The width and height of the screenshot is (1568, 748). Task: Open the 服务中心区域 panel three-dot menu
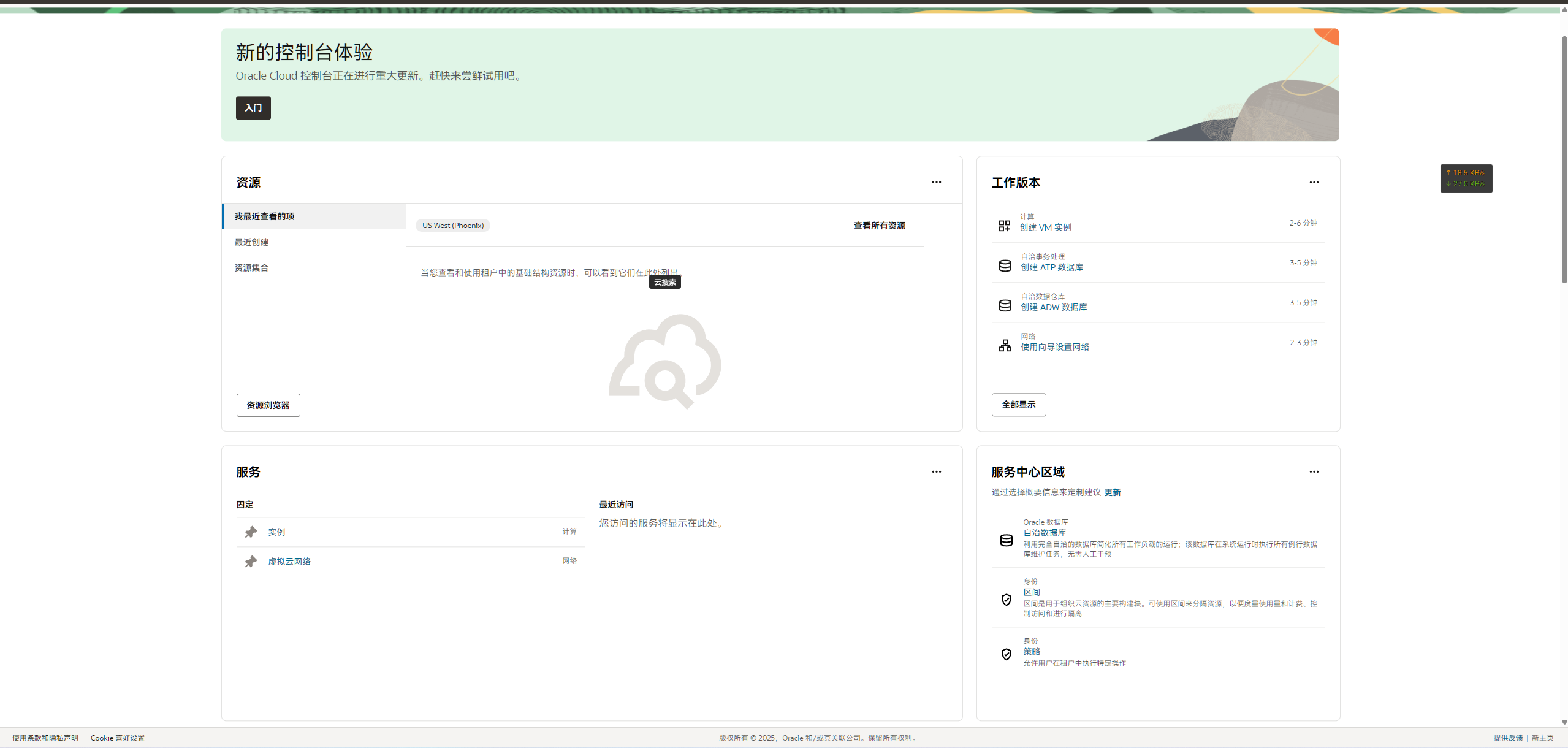pos(1314,471)
